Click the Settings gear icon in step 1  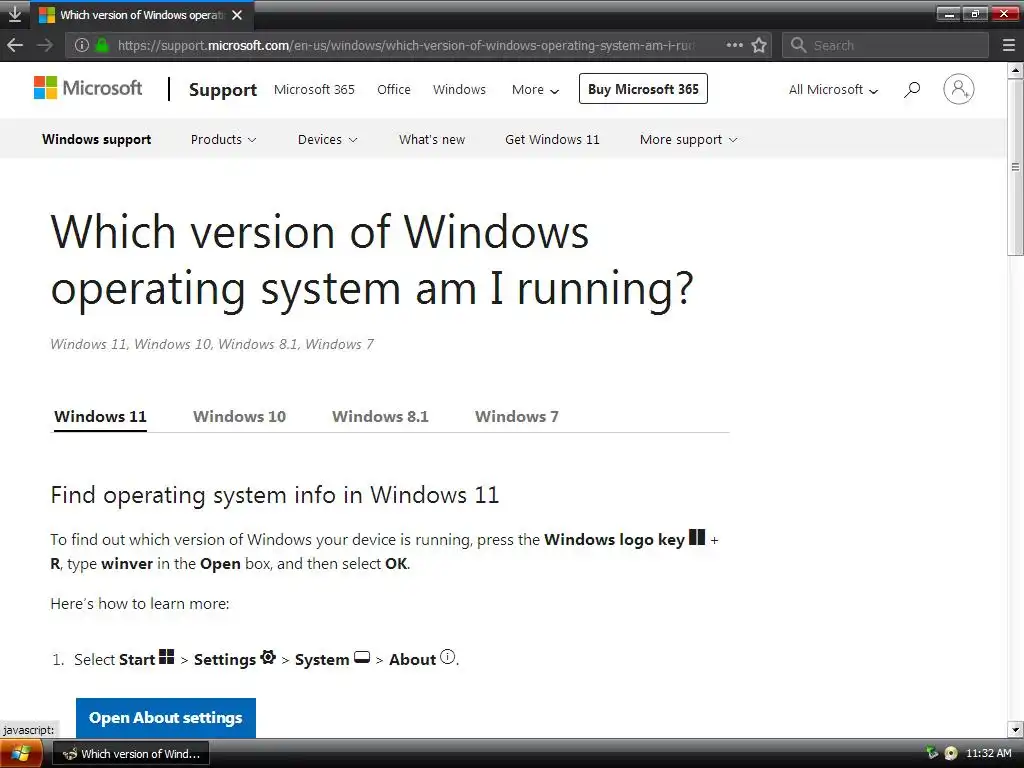point(268,657)
